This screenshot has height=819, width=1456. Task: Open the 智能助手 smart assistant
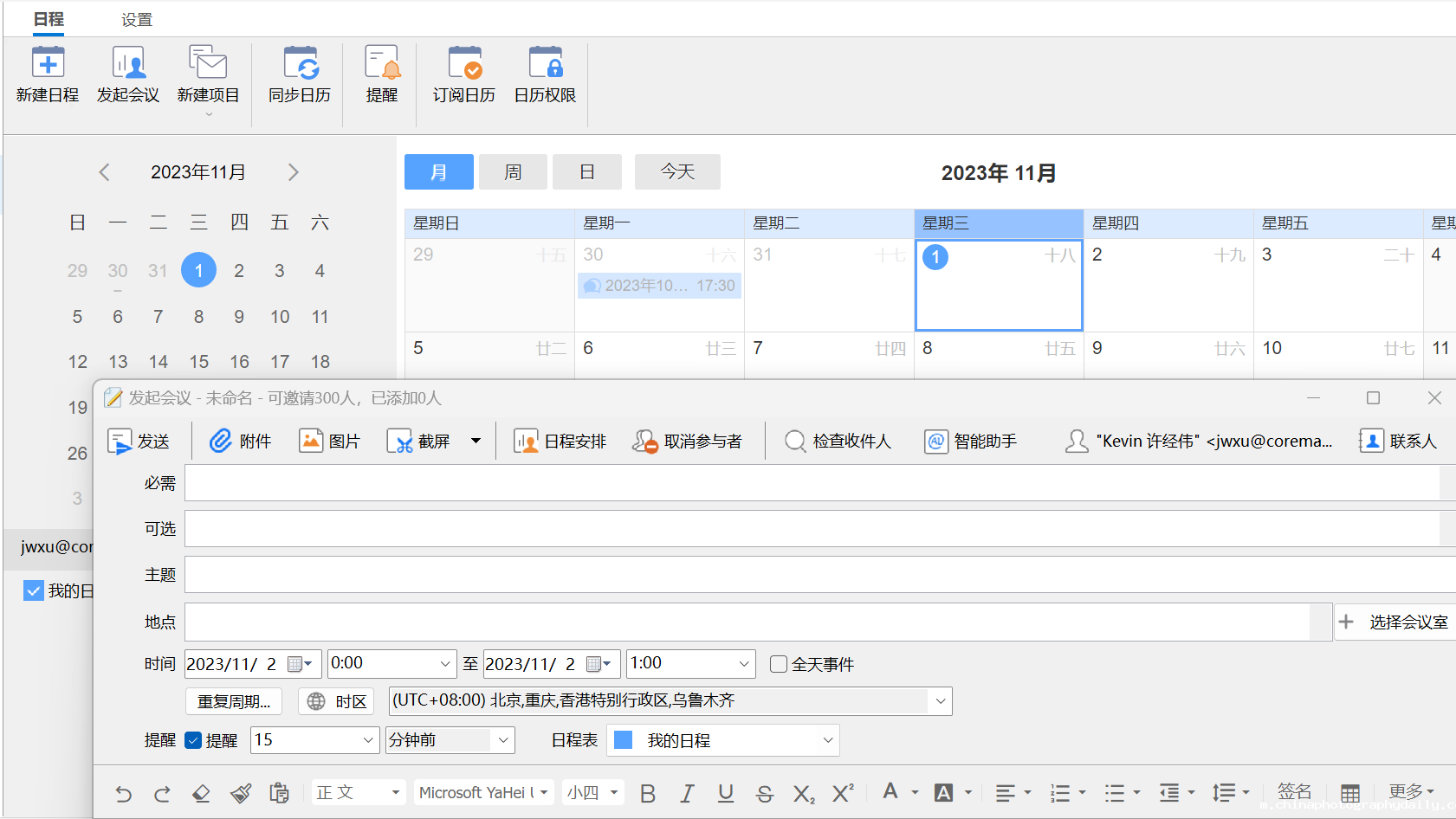point(935,442)
